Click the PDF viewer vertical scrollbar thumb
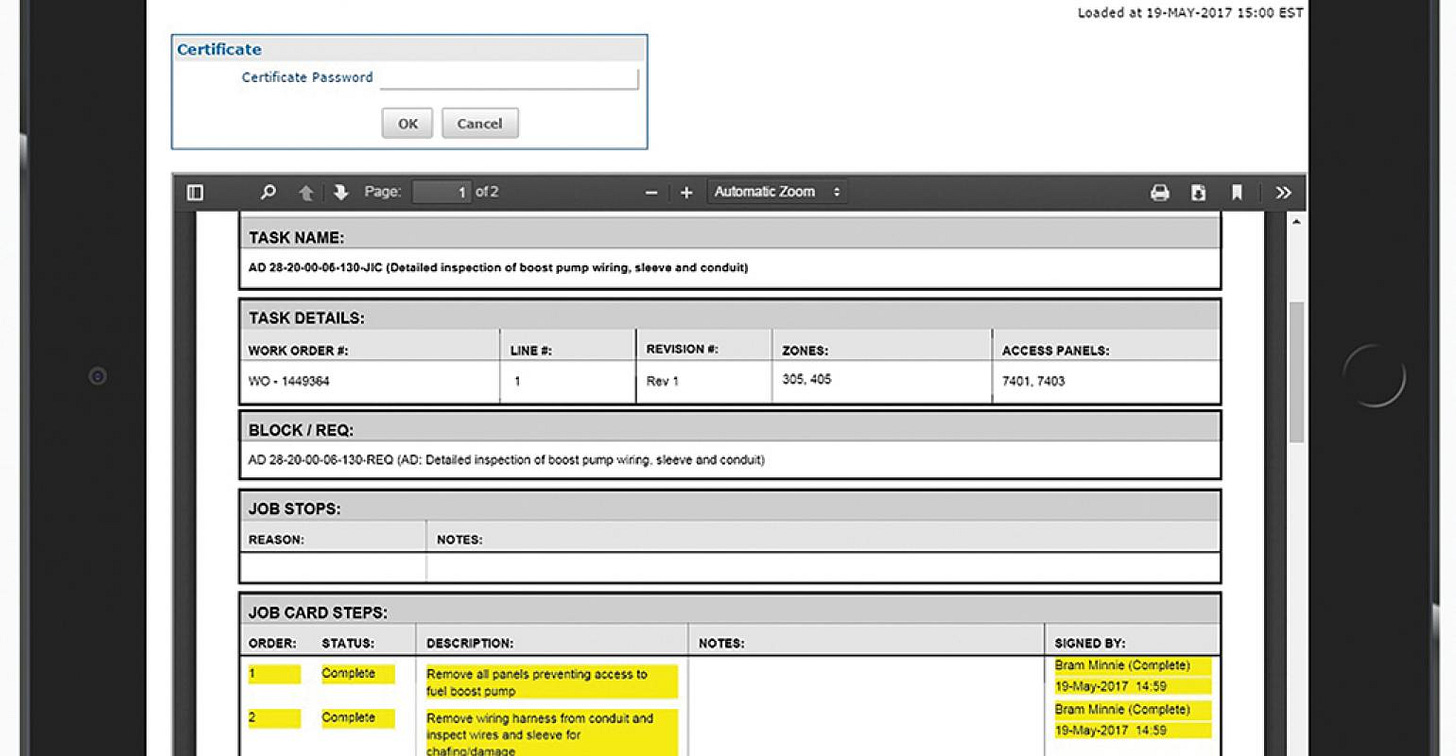This screenshot has width=1456, height=756. (x=1296, y=372)
